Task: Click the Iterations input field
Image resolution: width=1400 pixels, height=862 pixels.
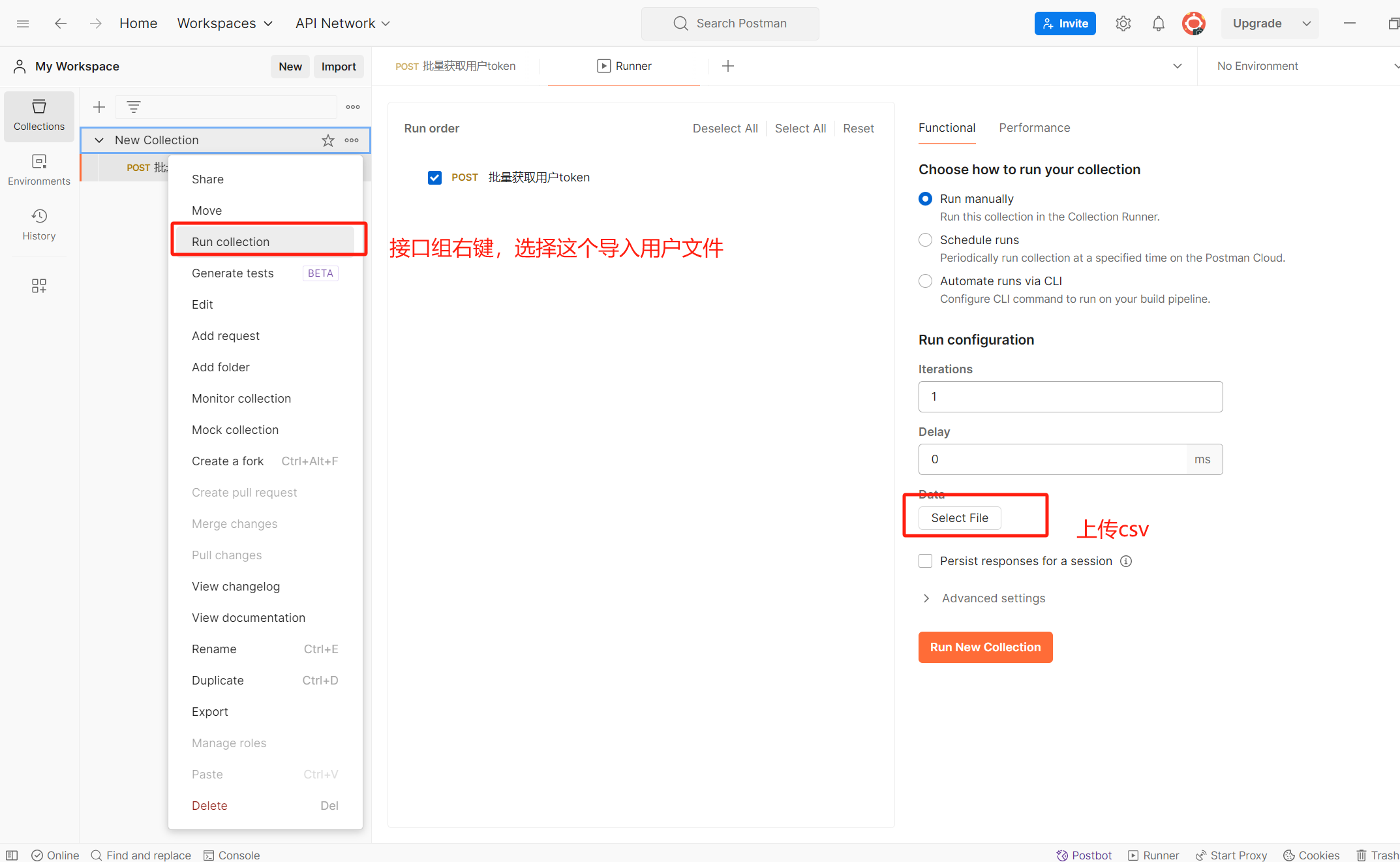Action: coord(1070,397)
